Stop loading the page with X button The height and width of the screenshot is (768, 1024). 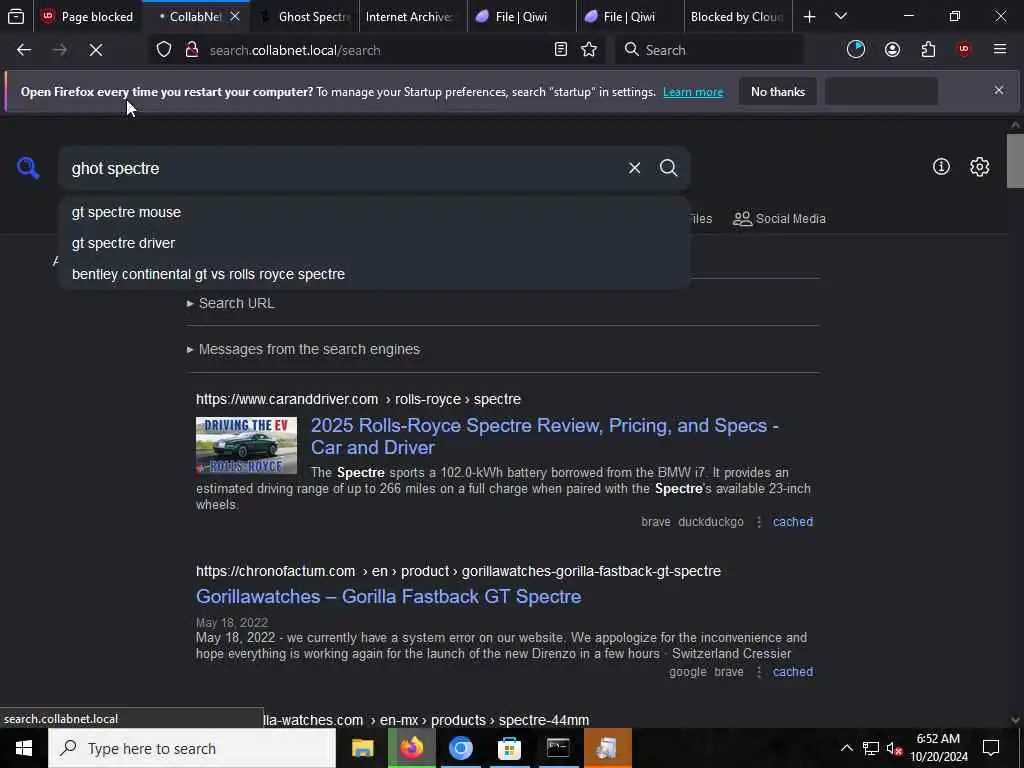[x=95, y=50]
